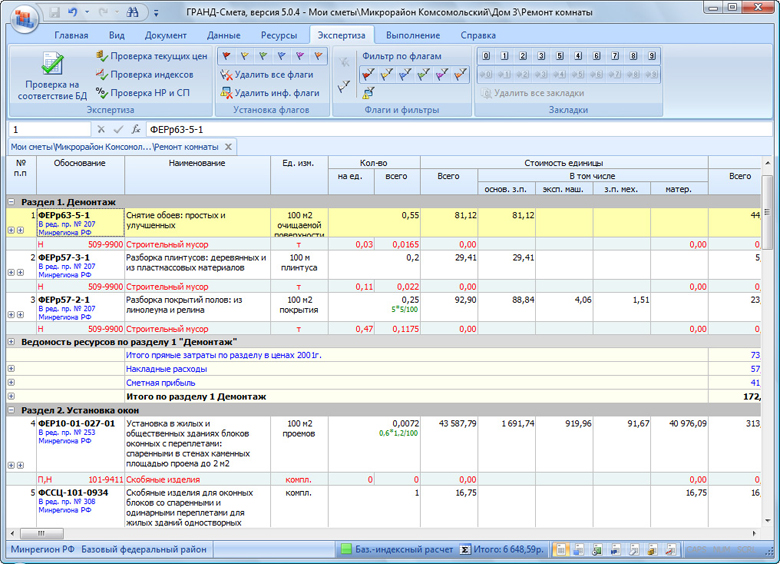Toggle bookmark 0 in Закладки
Image resolution: width=780 pixels, height=564 pixels.
pyautogui.click(x=486, y=56)
